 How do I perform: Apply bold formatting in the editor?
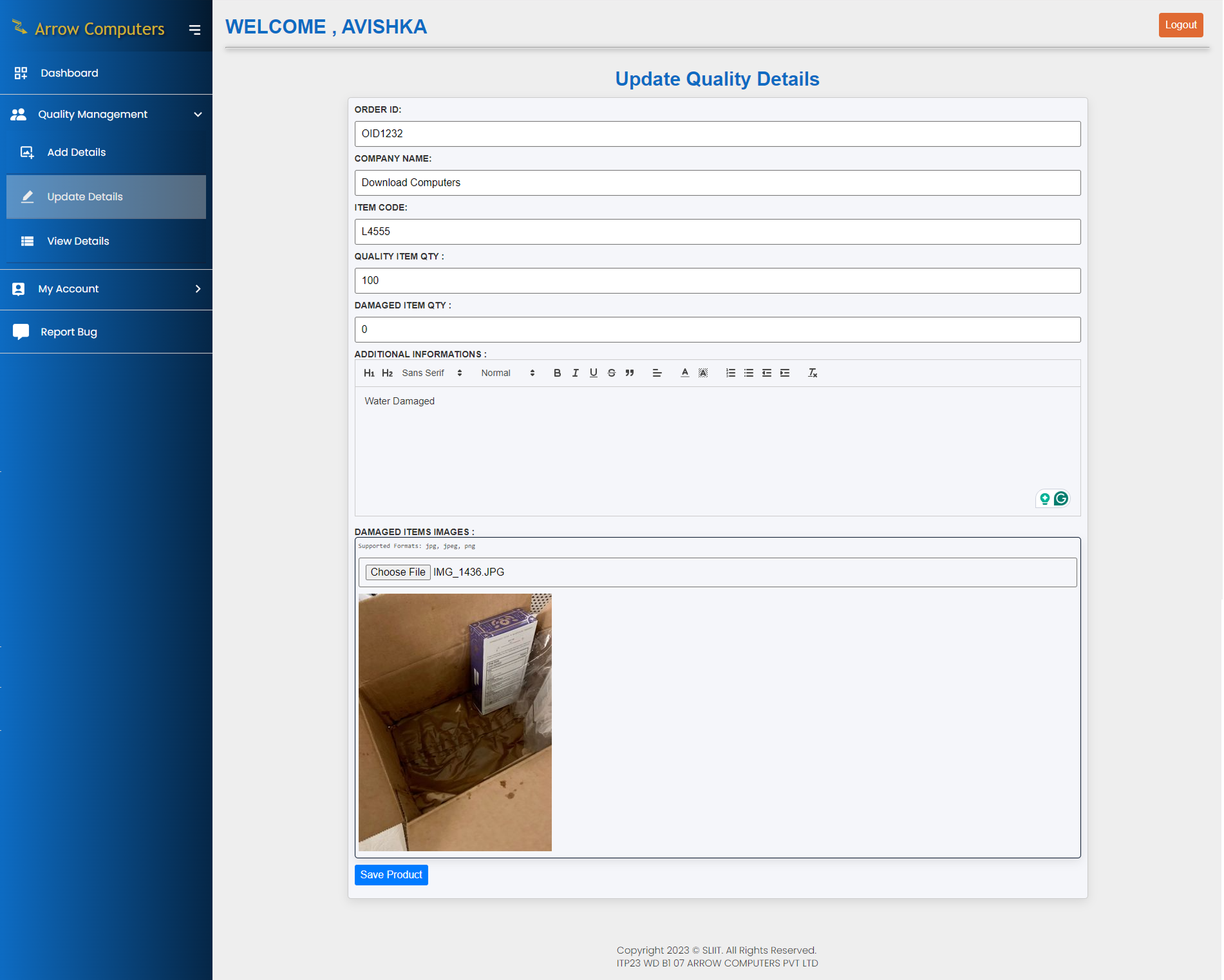click(557, 373)
